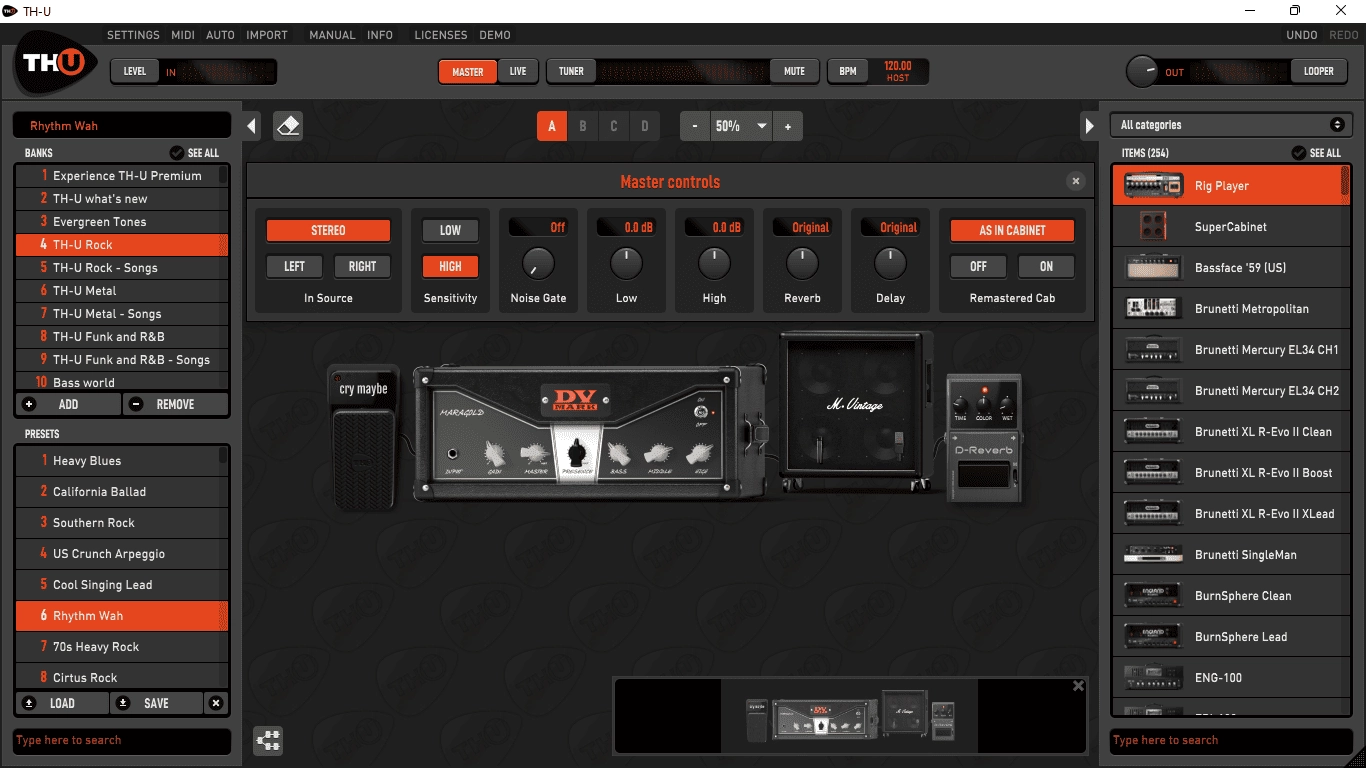
Task: Click zoom decrease minus button
Action: point(695,126)
